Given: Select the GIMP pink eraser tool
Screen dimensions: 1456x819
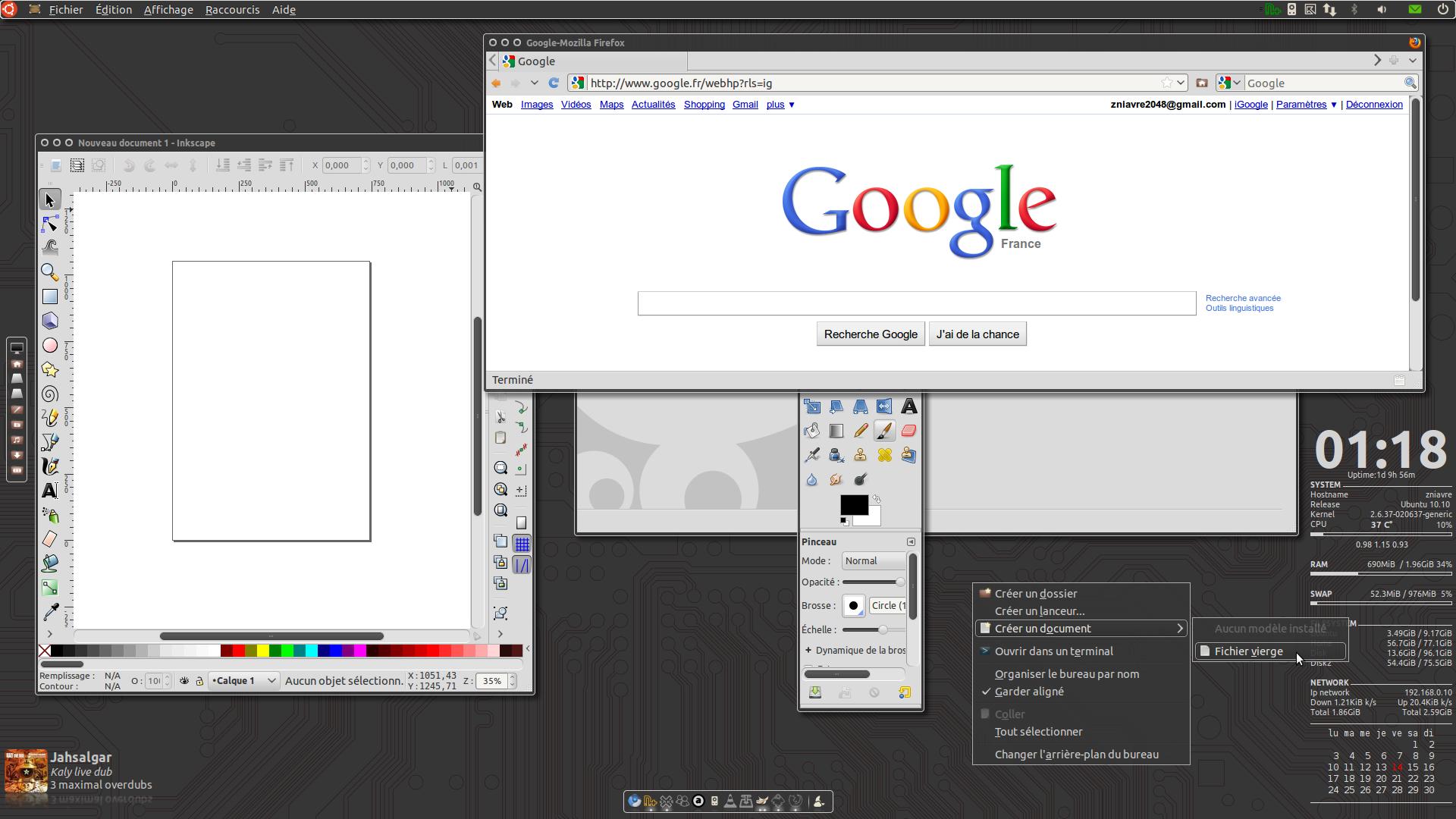Looking at the screenshot, I should [x=908, y=431].
